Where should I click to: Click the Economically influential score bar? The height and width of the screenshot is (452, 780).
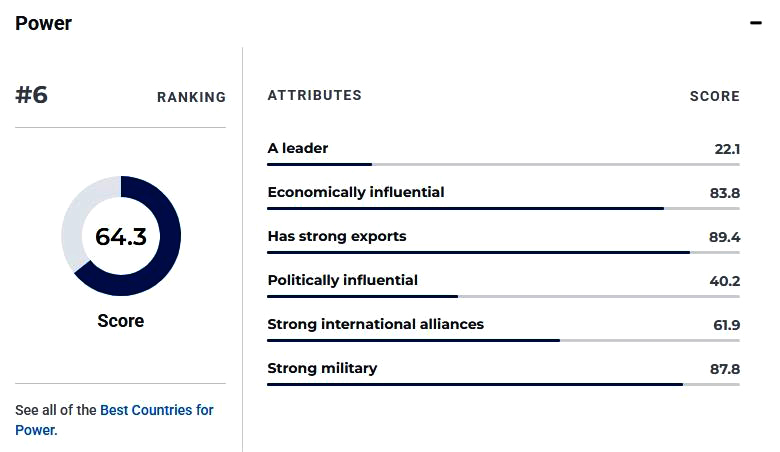pos(503,208)
